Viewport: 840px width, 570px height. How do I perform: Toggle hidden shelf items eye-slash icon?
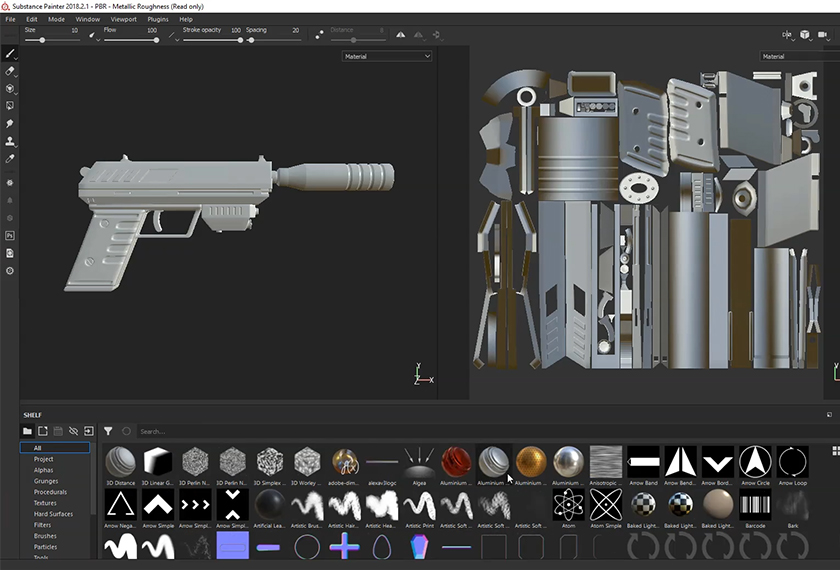click(x=73, y=431)
